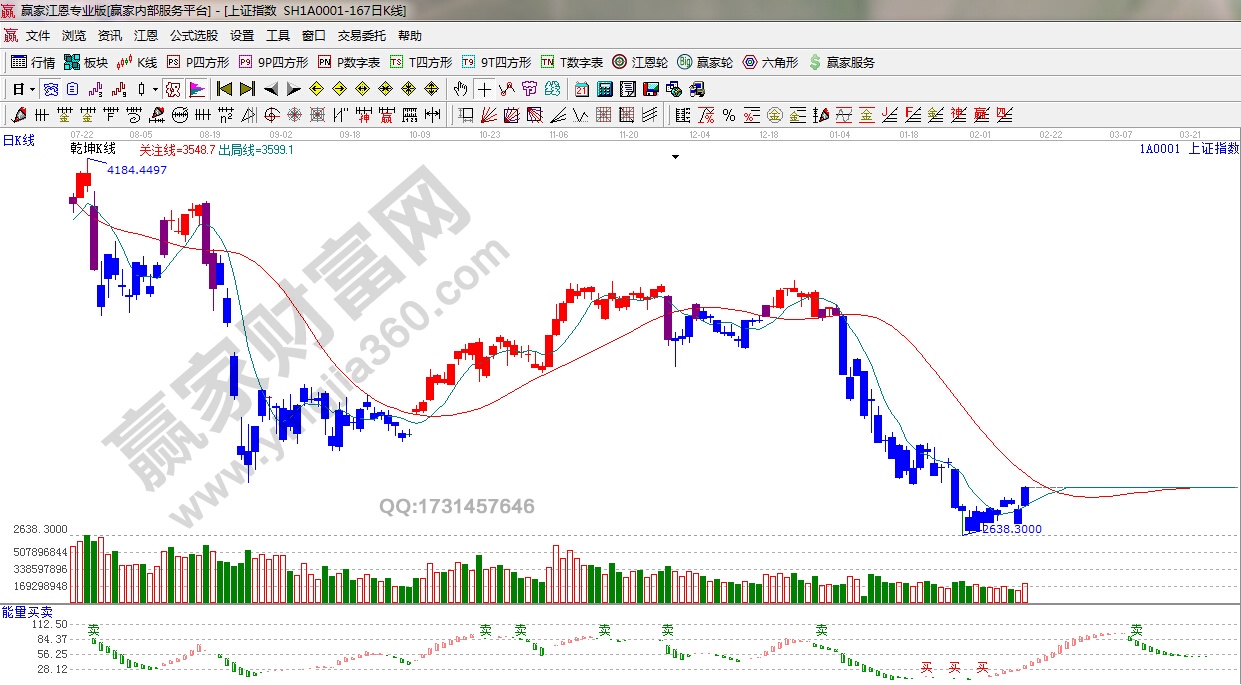Open the 行情 market quotes view
The image size is (1241, 685).
coord(33,62)
